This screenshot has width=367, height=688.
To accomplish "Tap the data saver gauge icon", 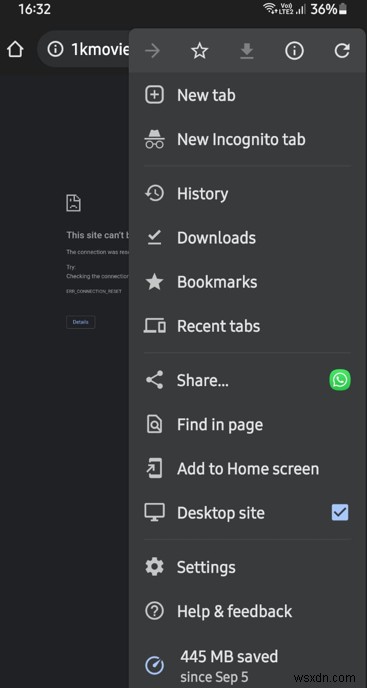I will coord(155,666).
